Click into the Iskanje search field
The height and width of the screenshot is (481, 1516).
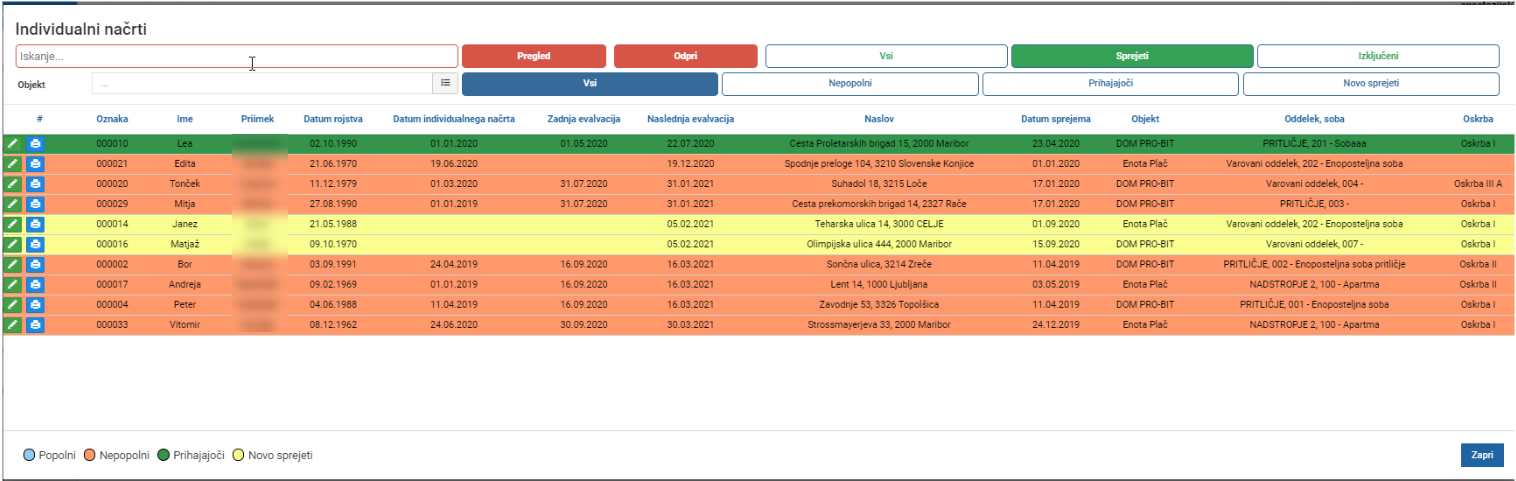(x=237, y=56)
